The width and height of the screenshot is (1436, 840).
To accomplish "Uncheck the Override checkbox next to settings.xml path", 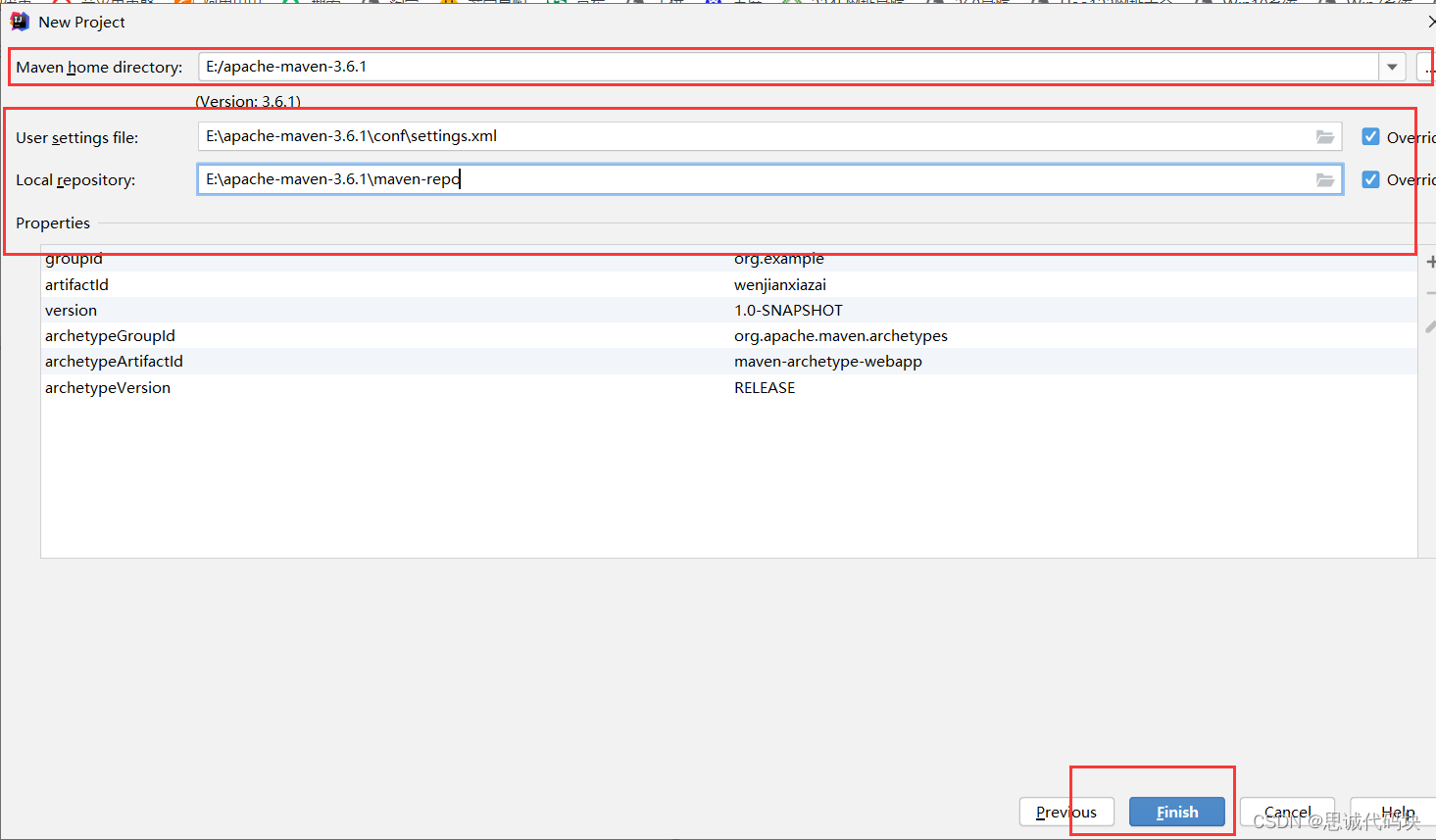I will [x=1370, y=136].
